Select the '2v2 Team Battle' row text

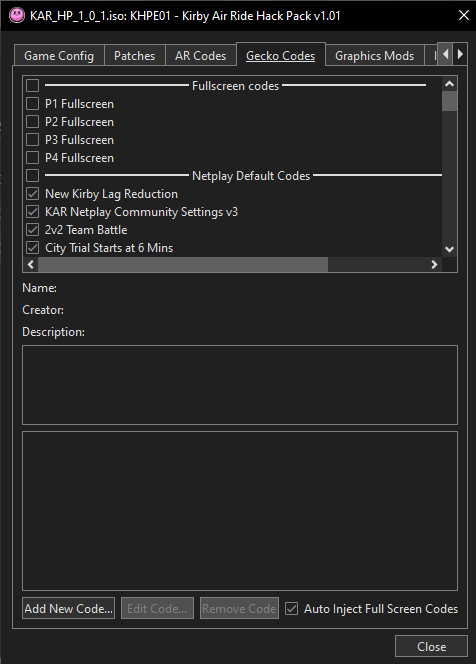[x=86, y=230]
